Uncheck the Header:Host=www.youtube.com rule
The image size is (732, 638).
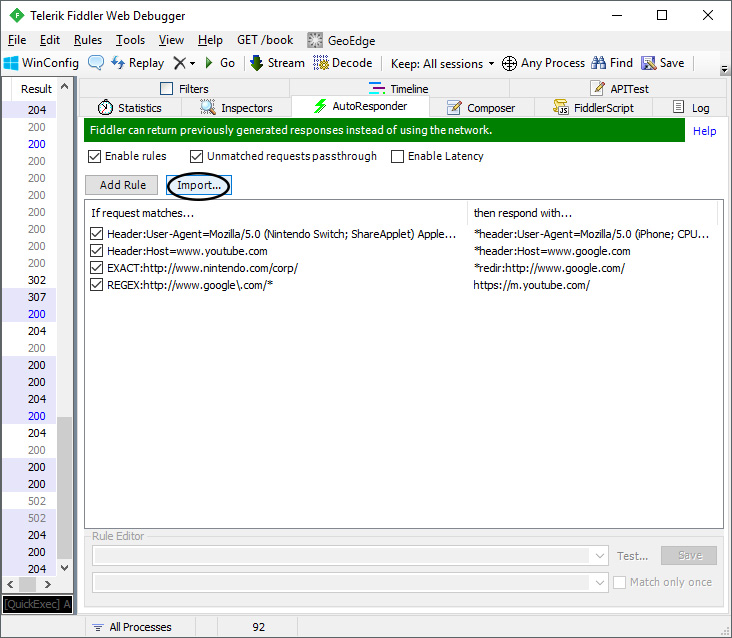tap(96, 251)
